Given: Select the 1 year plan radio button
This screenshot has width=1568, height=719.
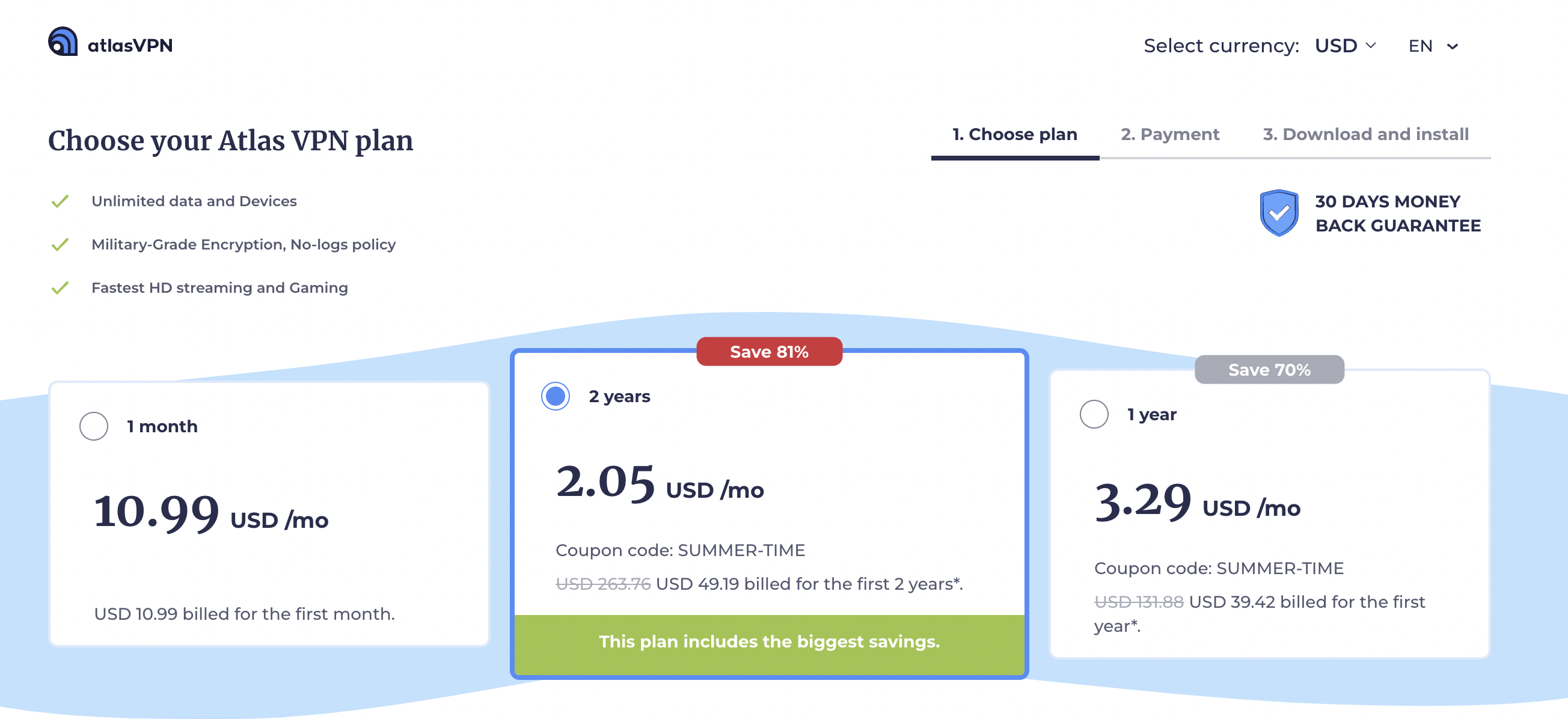Looking at the screenshot, I should pos(1094,415).
